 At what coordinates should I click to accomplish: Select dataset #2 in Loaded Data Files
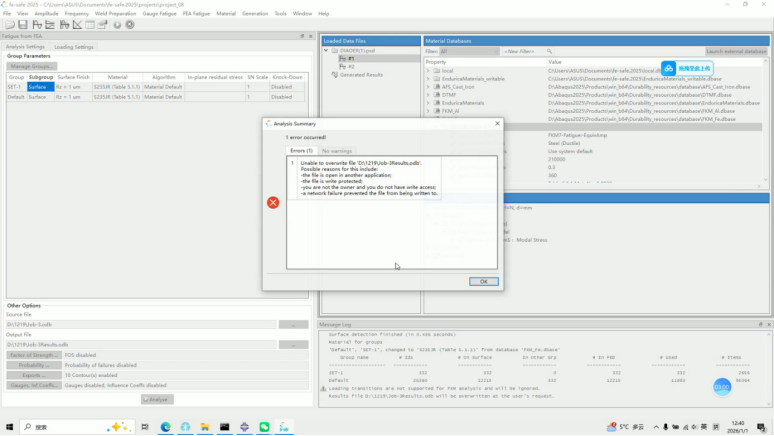click(351, 67)
